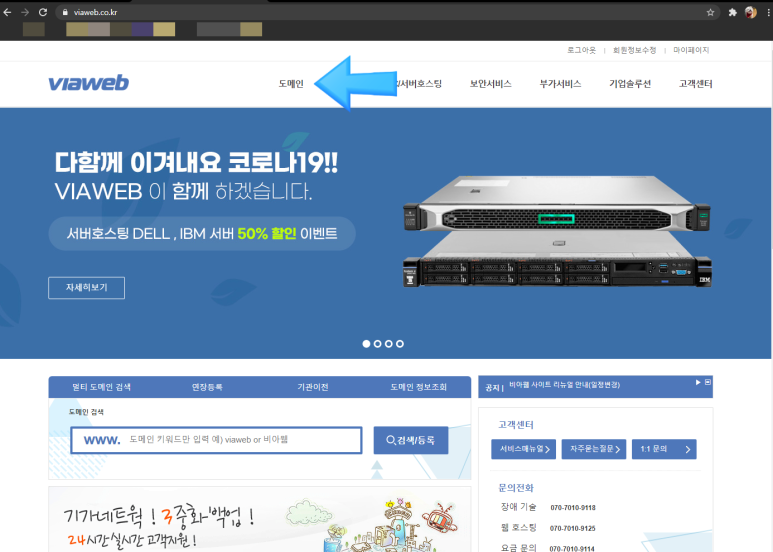Click the notice play arrow icon
773x552 pixels.
click(x=698, y=382)
